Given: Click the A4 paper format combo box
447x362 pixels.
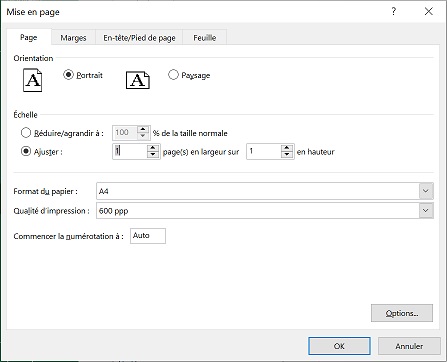Looking at the screenshot, I should 265,191.
